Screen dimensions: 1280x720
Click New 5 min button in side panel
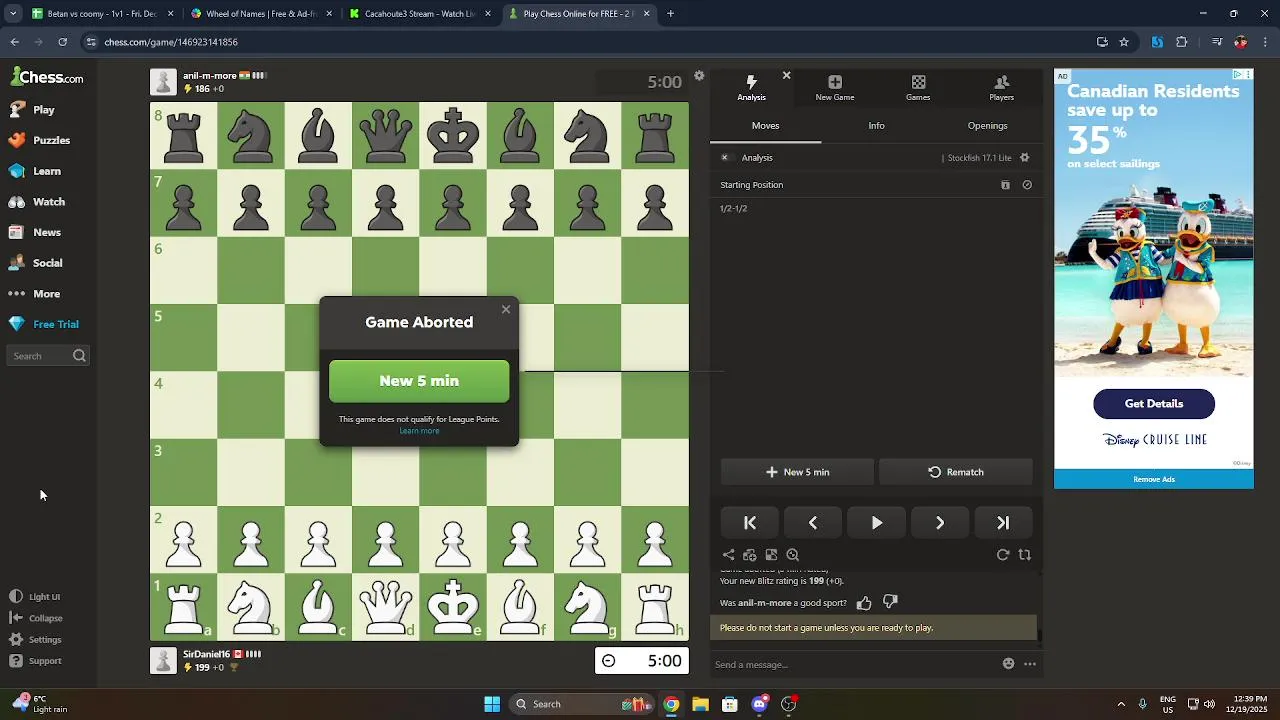tap(797, 472)
